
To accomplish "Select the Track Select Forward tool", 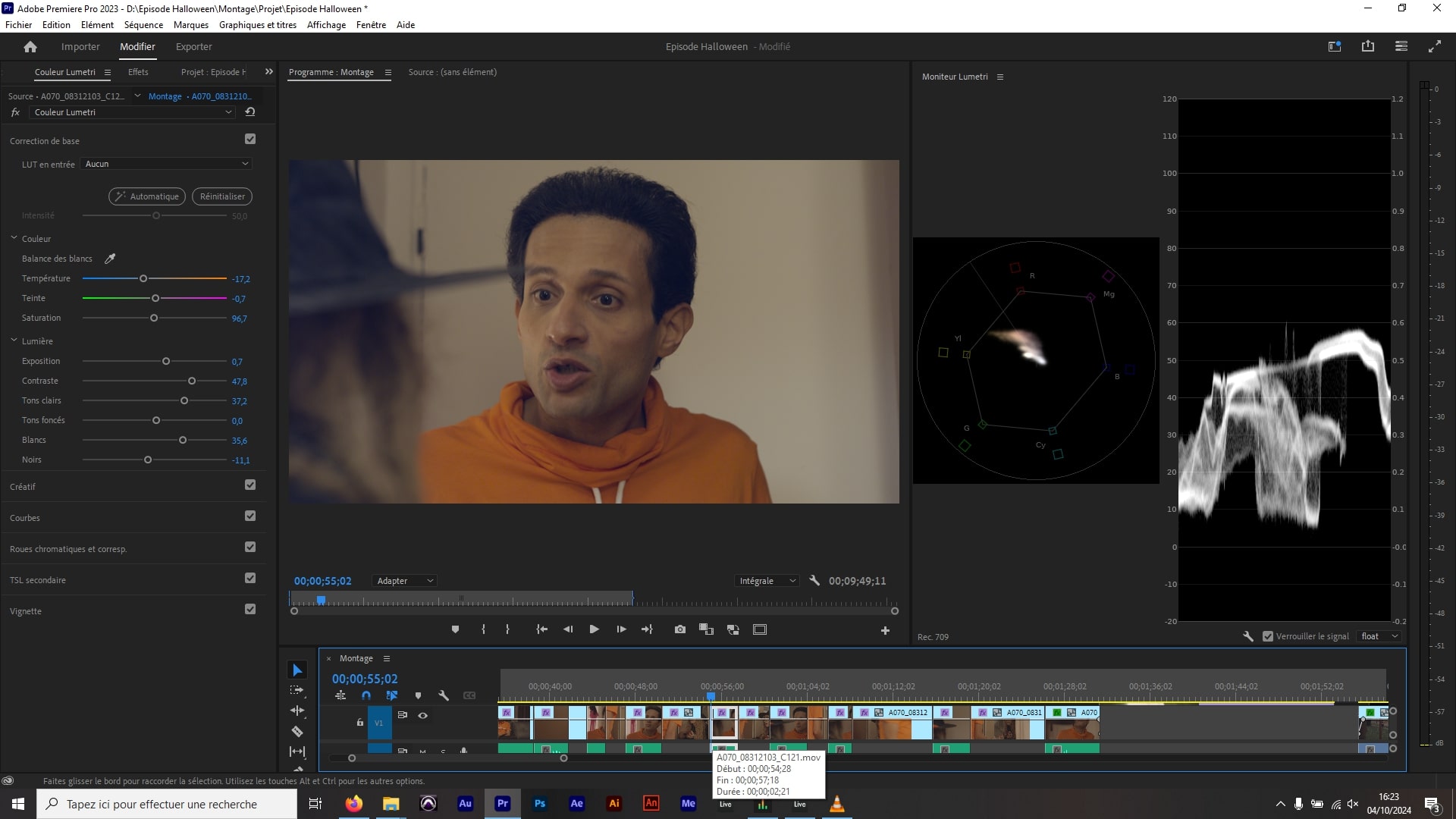I will (x=297, y=690).
